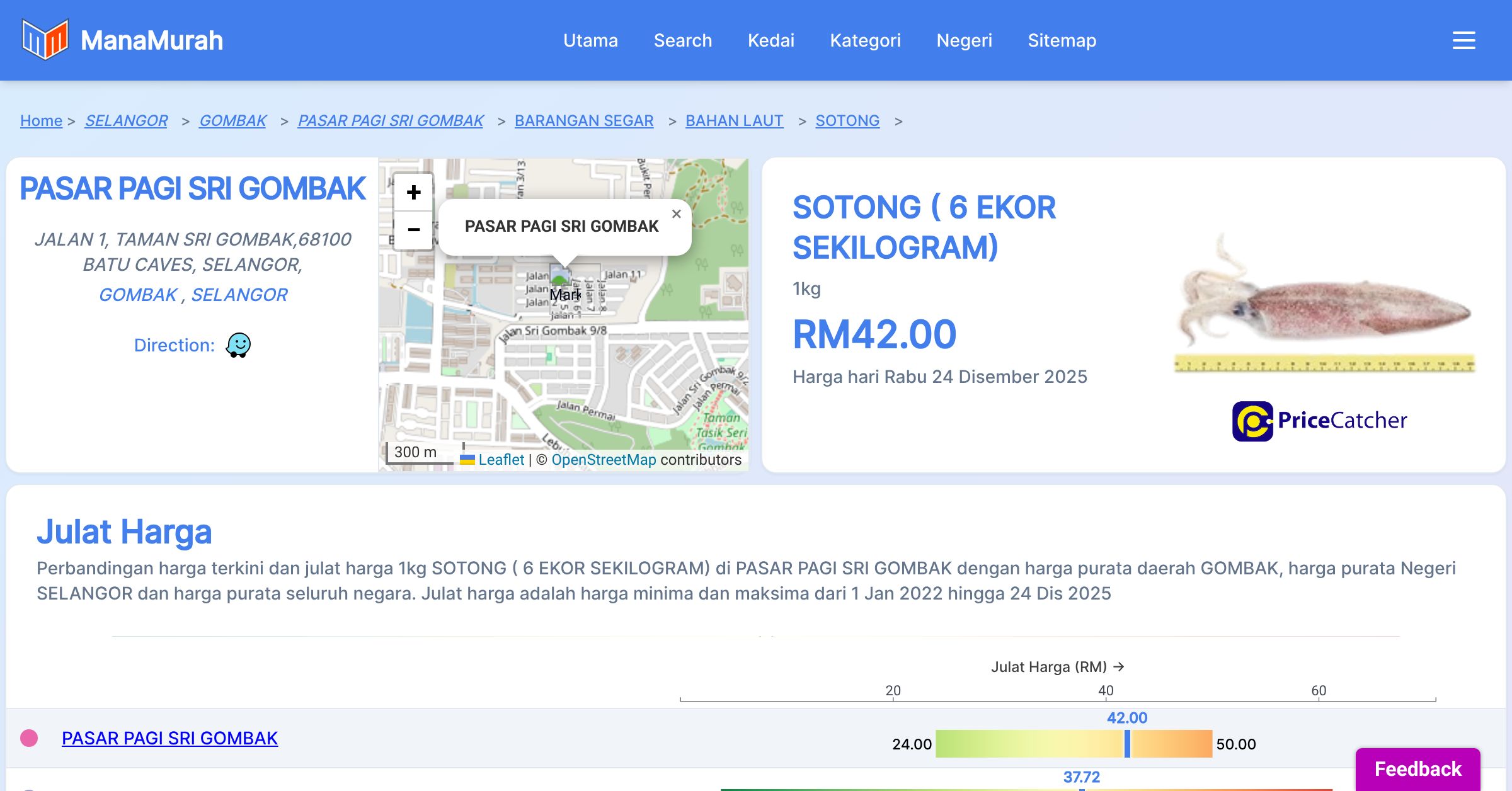The image size is (1512, 791).
Task: Click the PriceCatcher logo
Action: [x=1319, y=421]
